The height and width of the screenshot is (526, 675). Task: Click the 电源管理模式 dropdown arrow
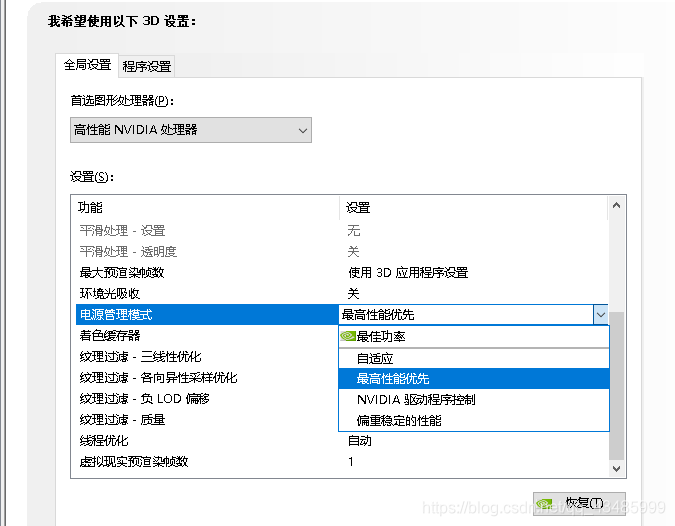(x=601, y=315)
